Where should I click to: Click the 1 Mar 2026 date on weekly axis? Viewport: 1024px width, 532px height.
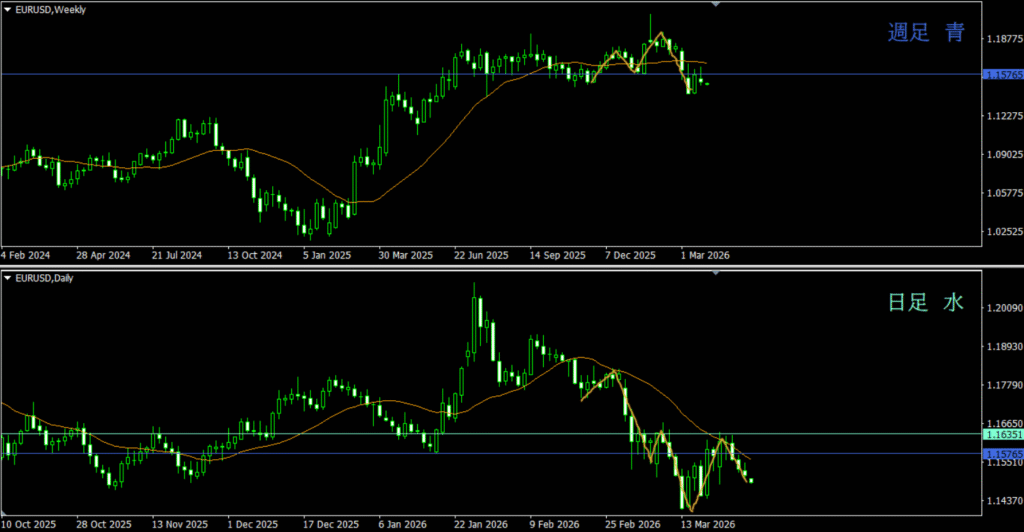[x=705, y=255]
